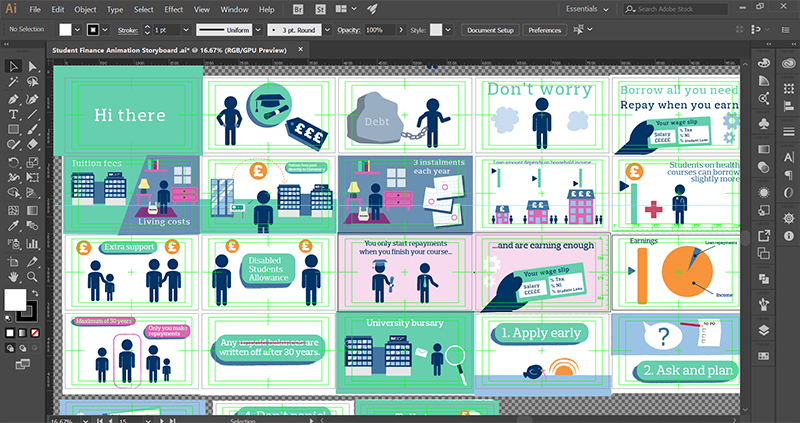Open the stroke color dropdown in control bar
This screenshot has width=800, height=423.
[105, 30]
